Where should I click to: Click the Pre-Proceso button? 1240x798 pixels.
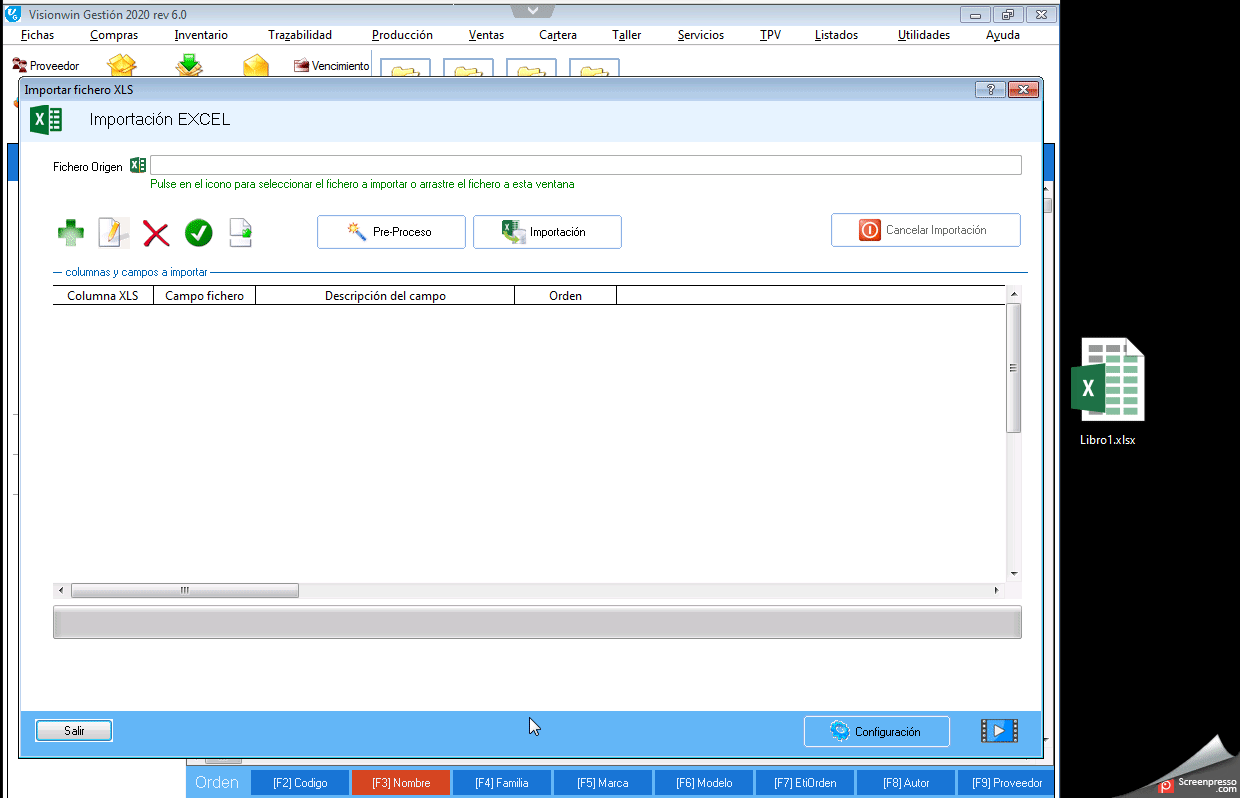click(x=391, y=232)
